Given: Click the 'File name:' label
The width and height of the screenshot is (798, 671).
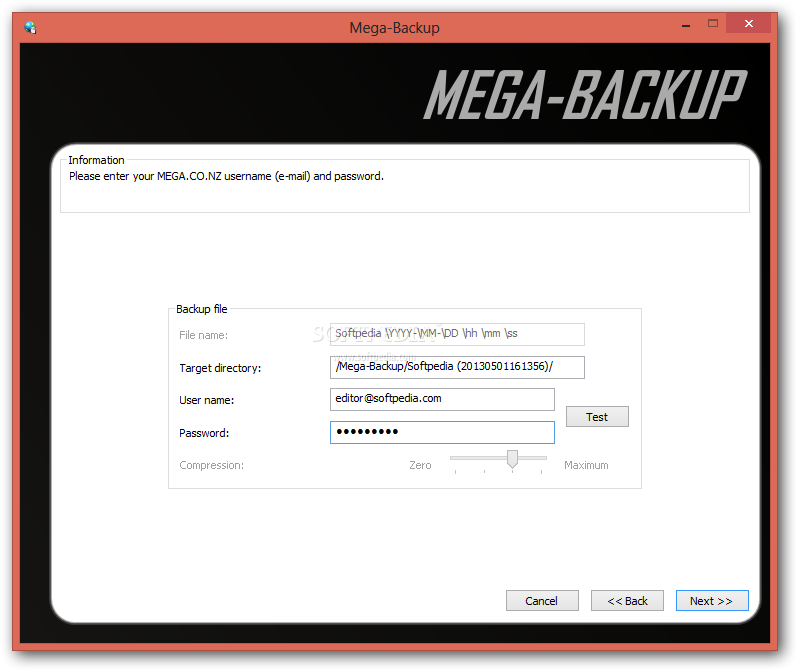Looking at the screenshot, I should pos(204,335).
